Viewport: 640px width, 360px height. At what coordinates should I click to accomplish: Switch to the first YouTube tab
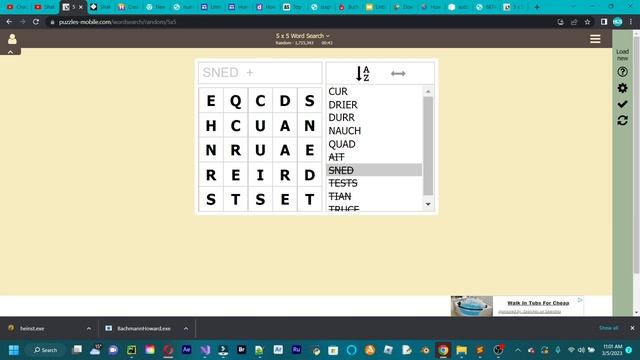tap(16, 7)
